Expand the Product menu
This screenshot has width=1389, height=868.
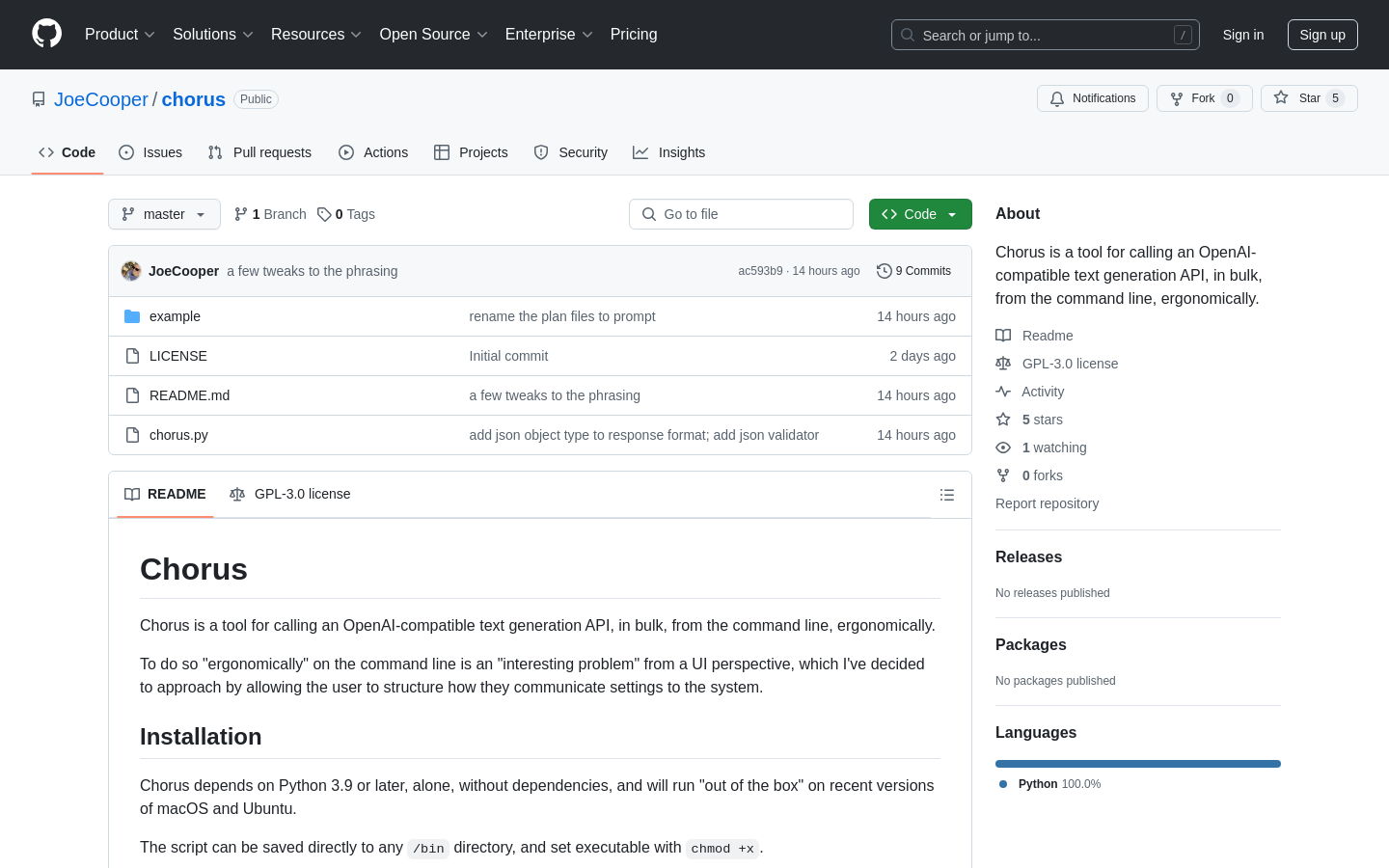pos(120,35)
